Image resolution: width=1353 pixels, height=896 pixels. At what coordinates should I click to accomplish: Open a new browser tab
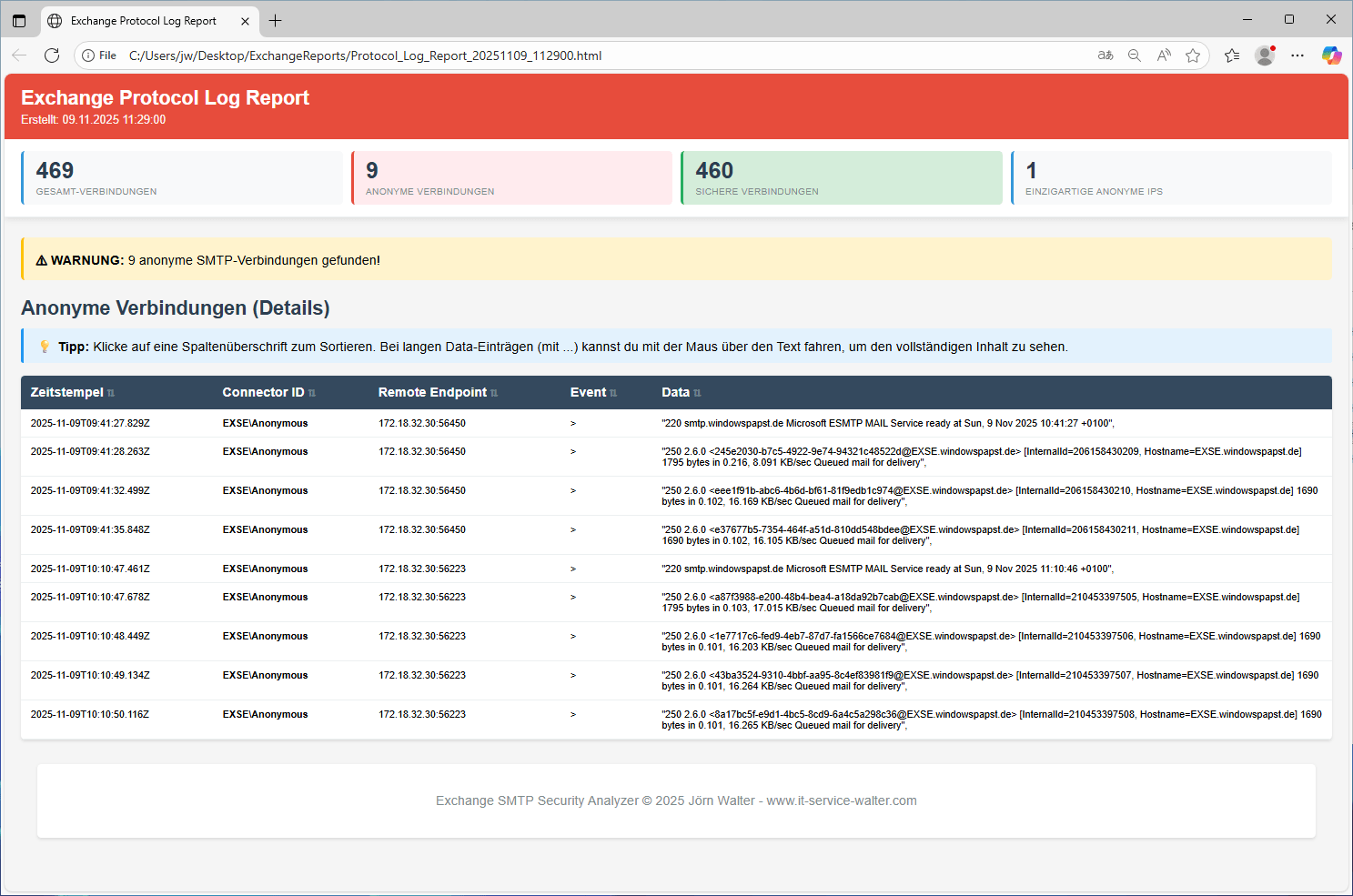276,21
